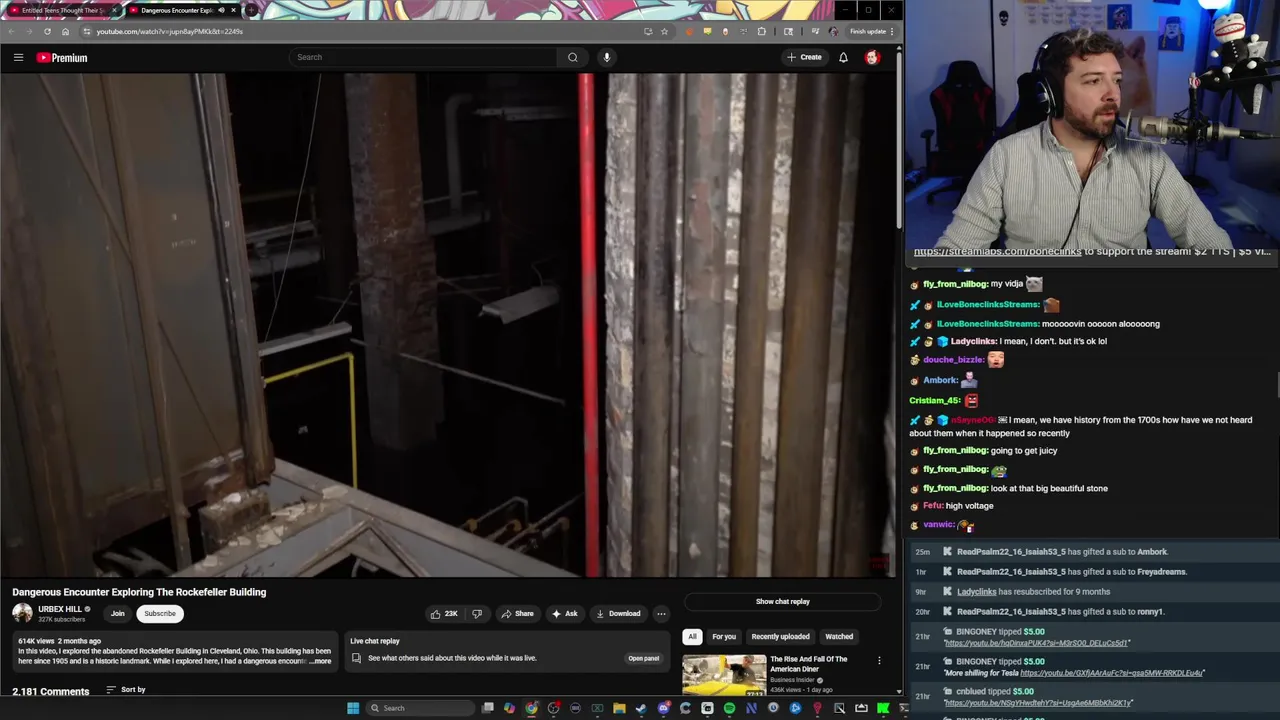Dislike the video with thumbs down

(477, 614)
